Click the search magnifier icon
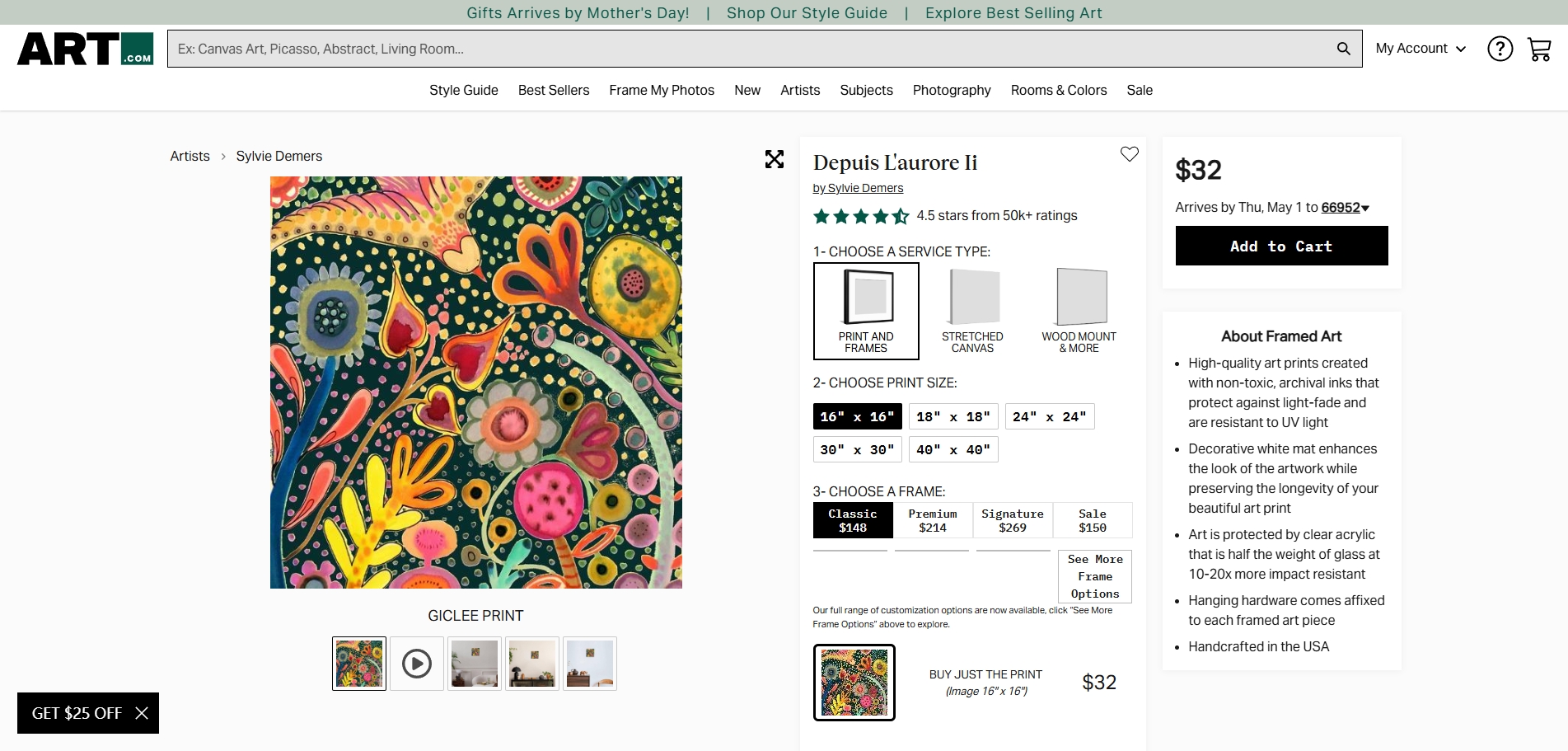Viewport: 1568px width, 751px height. click(x=1343, y=49)
